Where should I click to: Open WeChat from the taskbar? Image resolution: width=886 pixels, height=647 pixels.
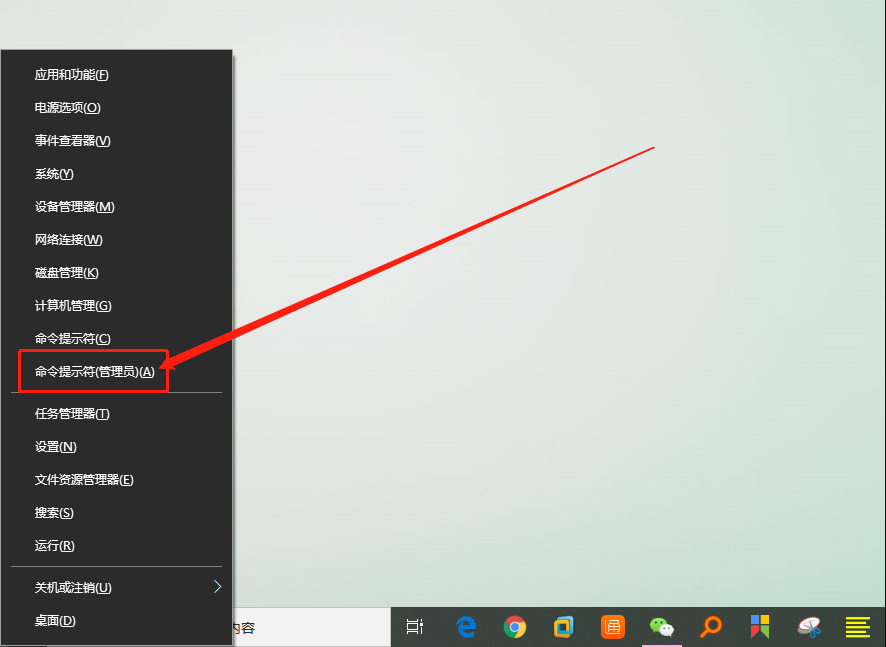pyautogui.click(x=661, y=628)
